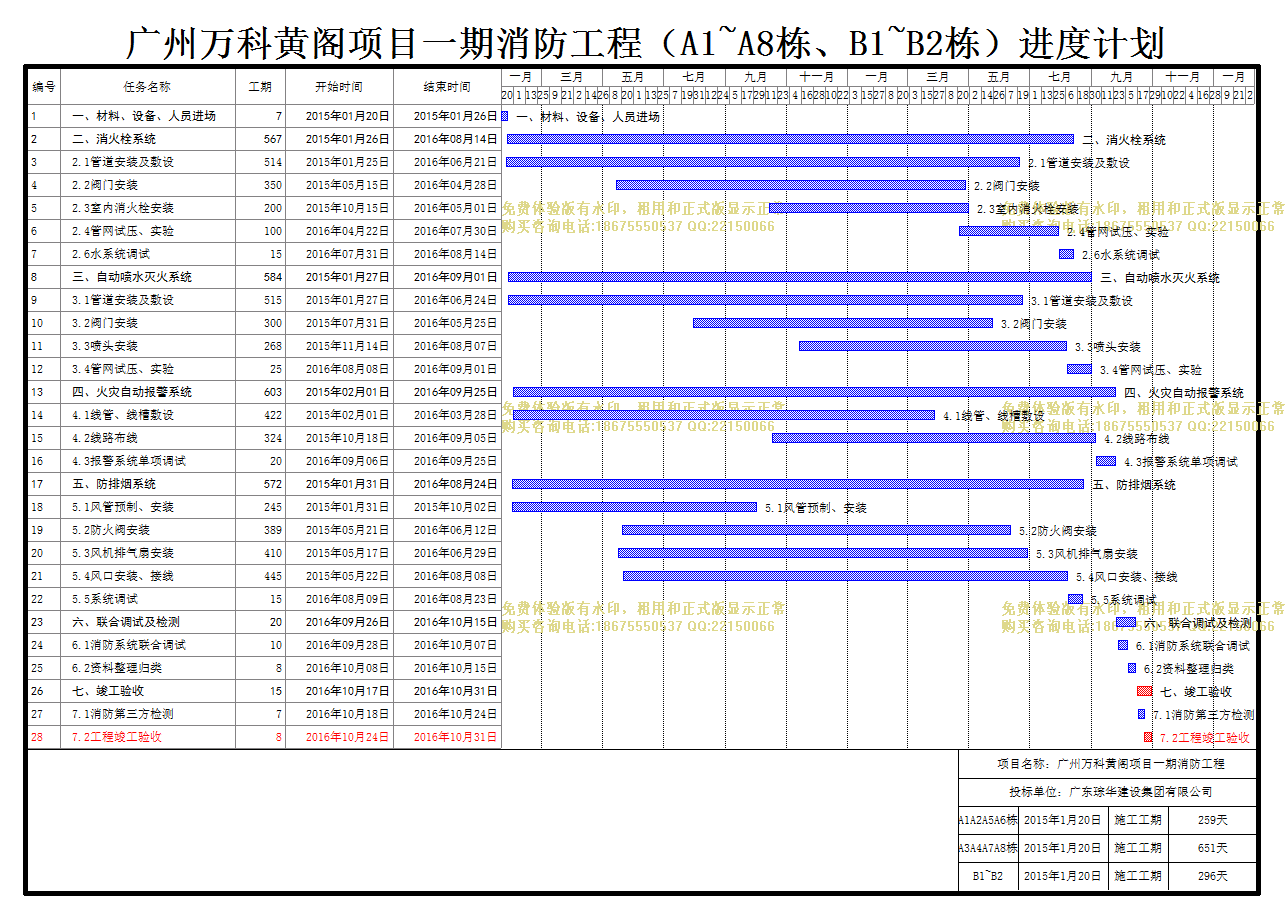The image size is (1285, 917).
Task: Click the Gantt bar for 三、自动喷水灭火系统
Action: pos(800,277)
